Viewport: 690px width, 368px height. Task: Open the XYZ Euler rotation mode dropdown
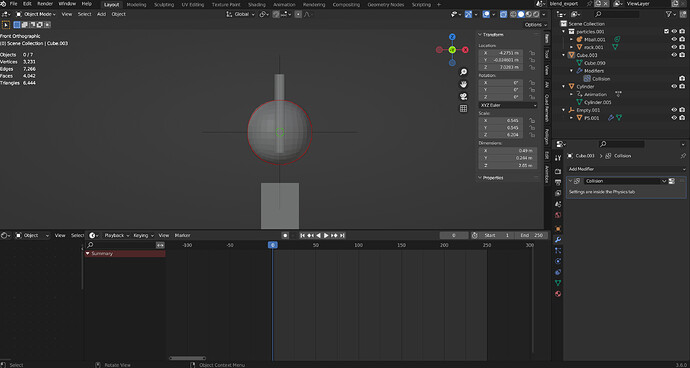[508, 105]
